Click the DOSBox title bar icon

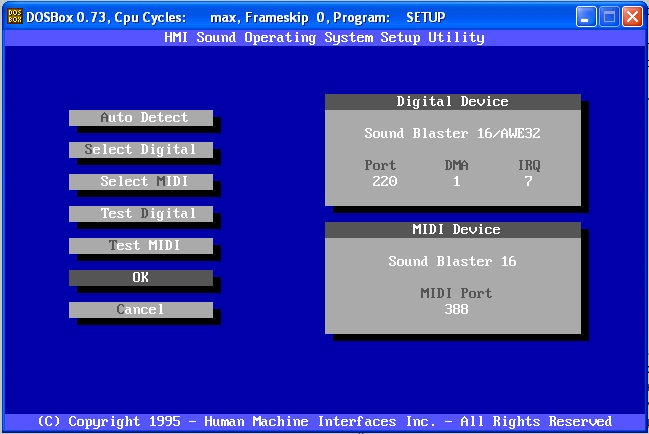(15, 17)
